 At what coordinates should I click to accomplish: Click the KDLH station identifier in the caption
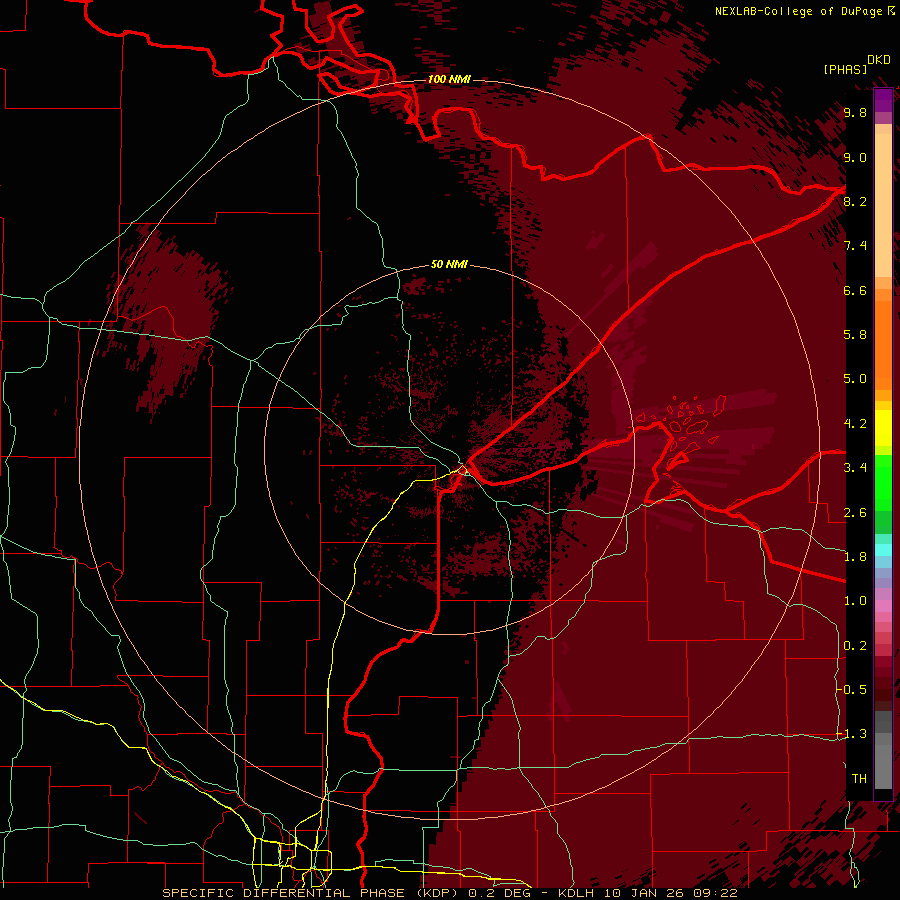point(576,893)
